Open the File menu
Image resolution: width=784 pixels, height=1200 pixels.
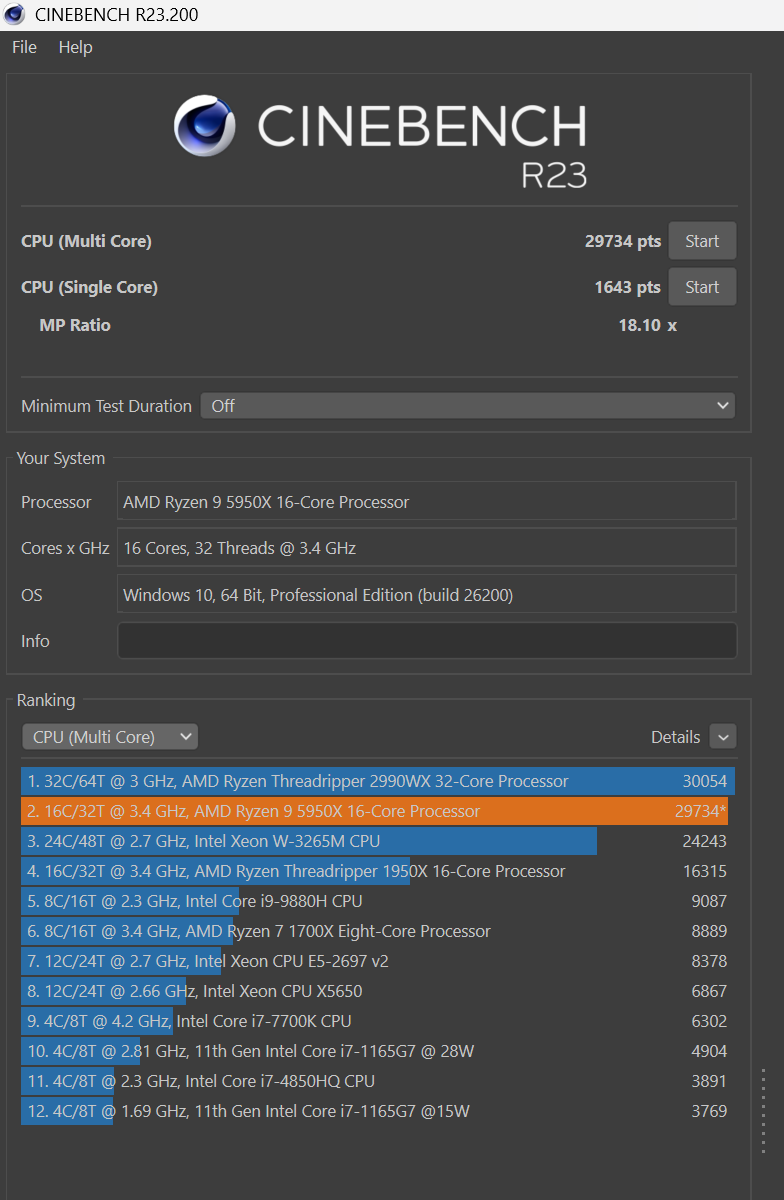click(24, 47)
